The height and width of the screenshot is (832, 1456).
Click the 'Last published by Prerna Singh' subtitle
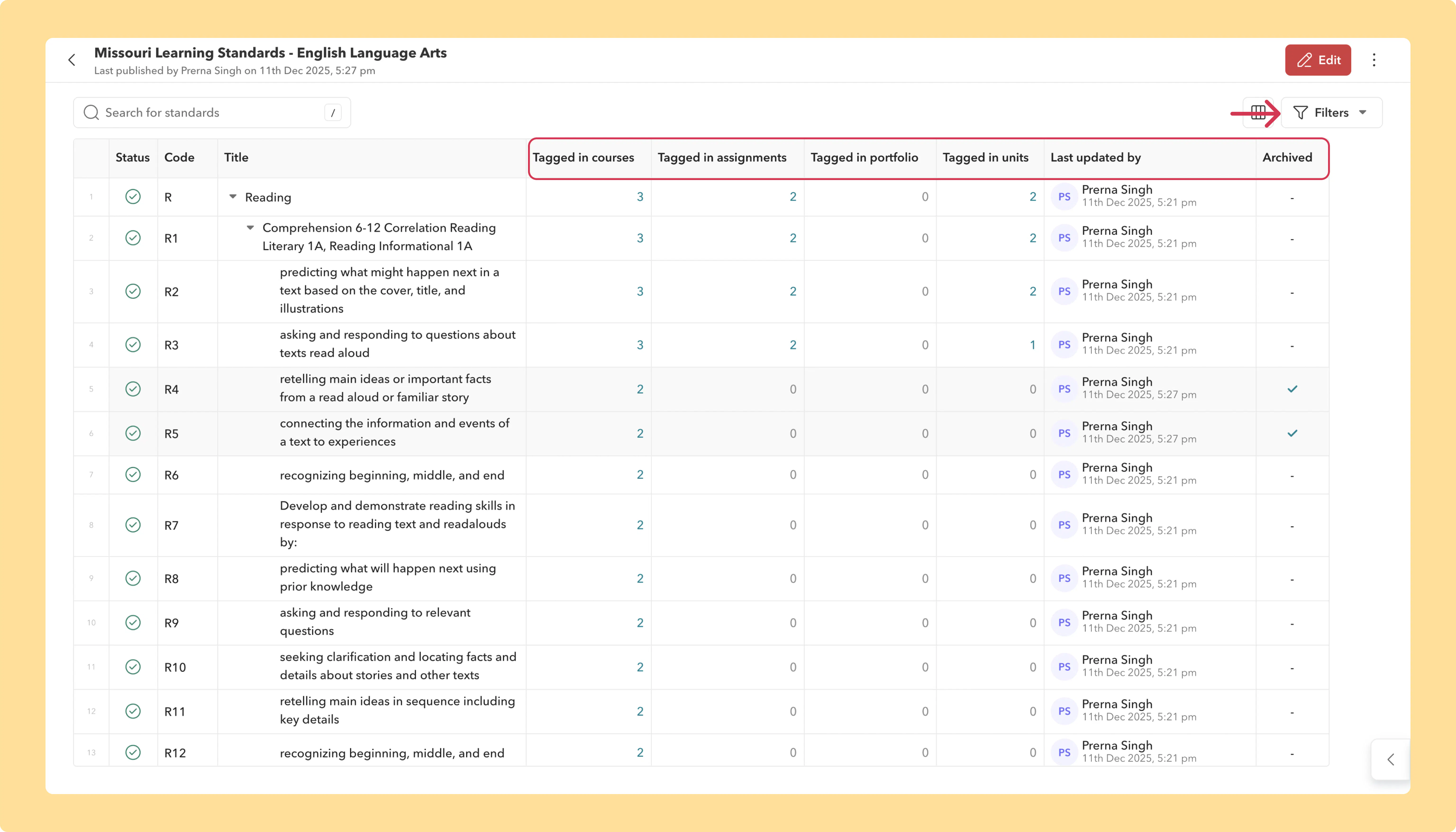click(235, 71)
